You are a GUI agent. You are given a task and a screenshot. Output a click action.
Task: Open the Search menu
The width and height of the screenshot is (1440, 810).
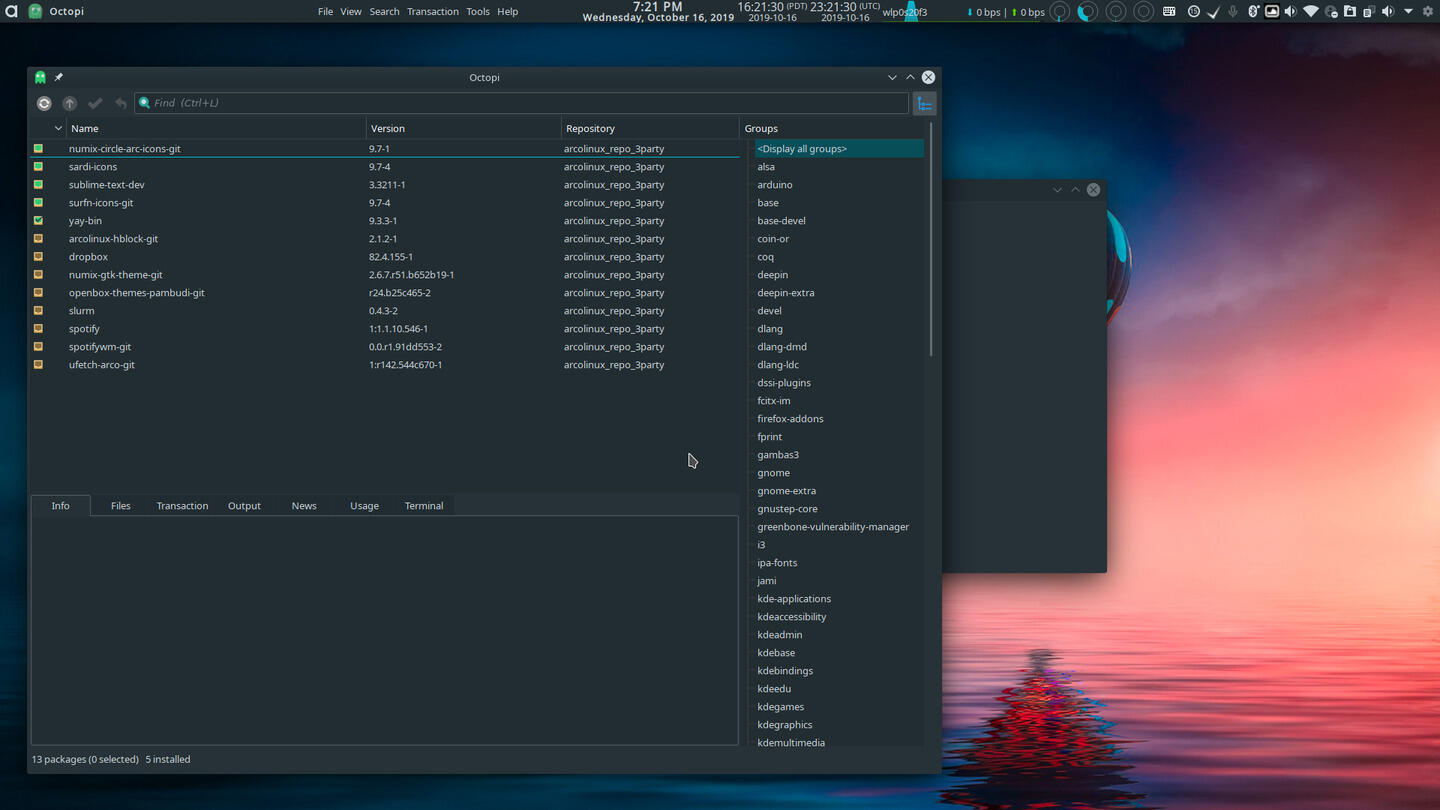pos(384,11)
